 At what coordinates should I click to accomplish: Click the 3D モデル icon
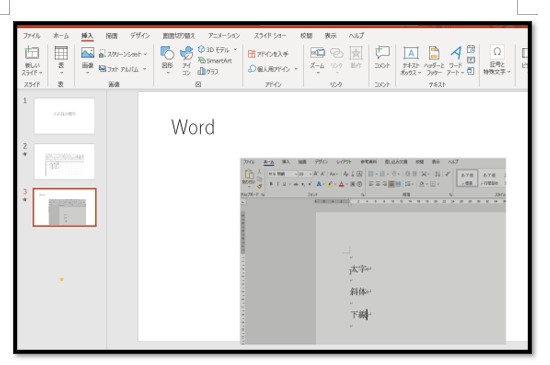201,49
